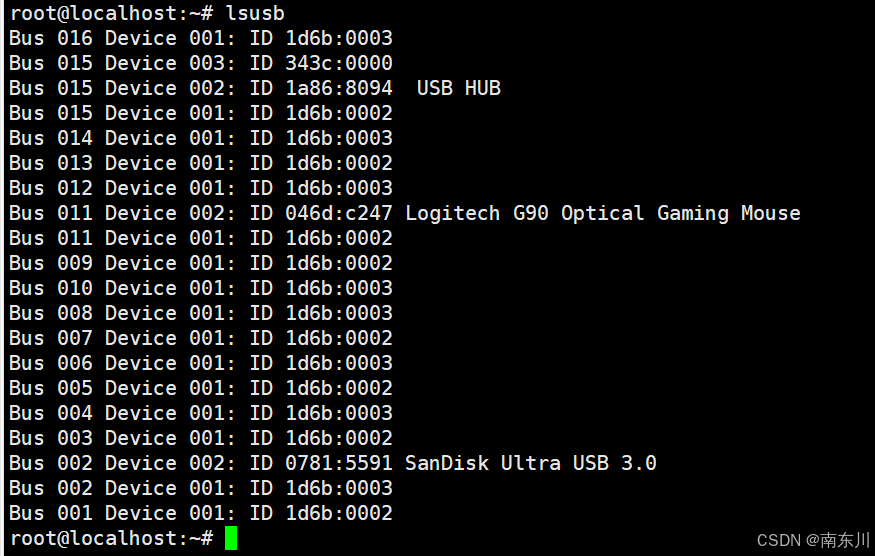Click the Bus 005 Device 001 line
The width and height of the screenshot is (875, 556).
tap(201, 388)
